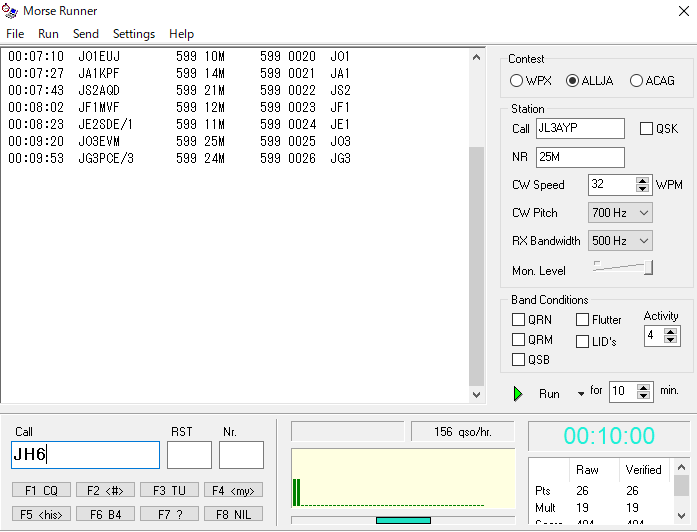Open the Run menu
This screenshot has width=697, height=532.
click(48, 34)
